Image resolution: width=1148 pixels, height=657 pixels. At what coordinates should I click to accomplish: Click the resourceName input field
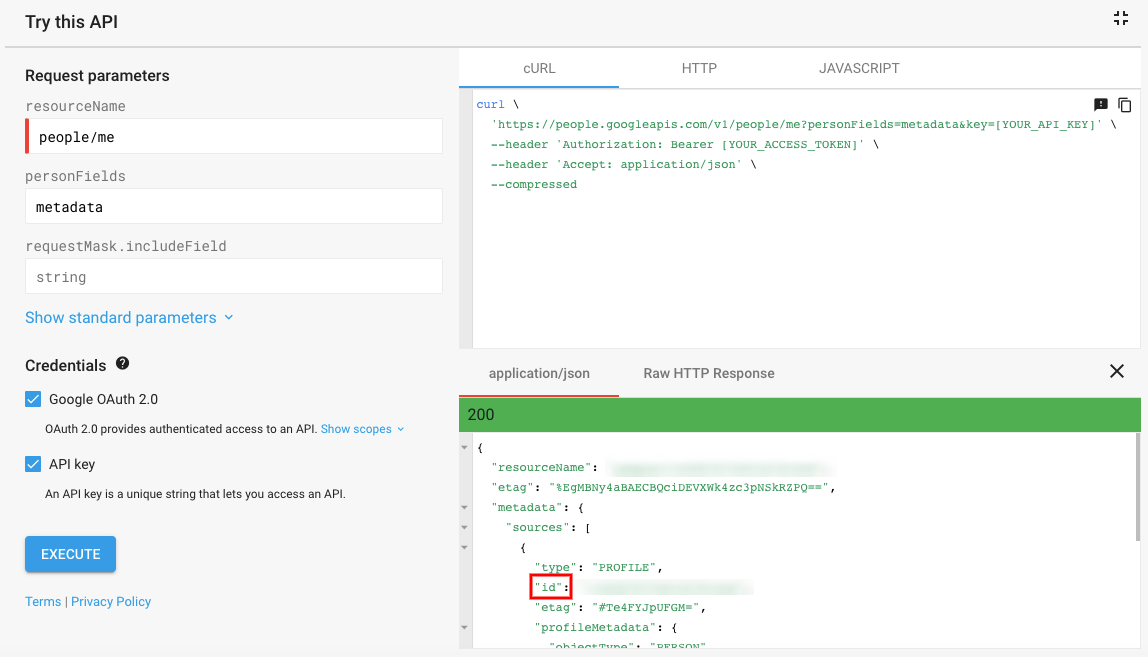(x=234, y=136)
